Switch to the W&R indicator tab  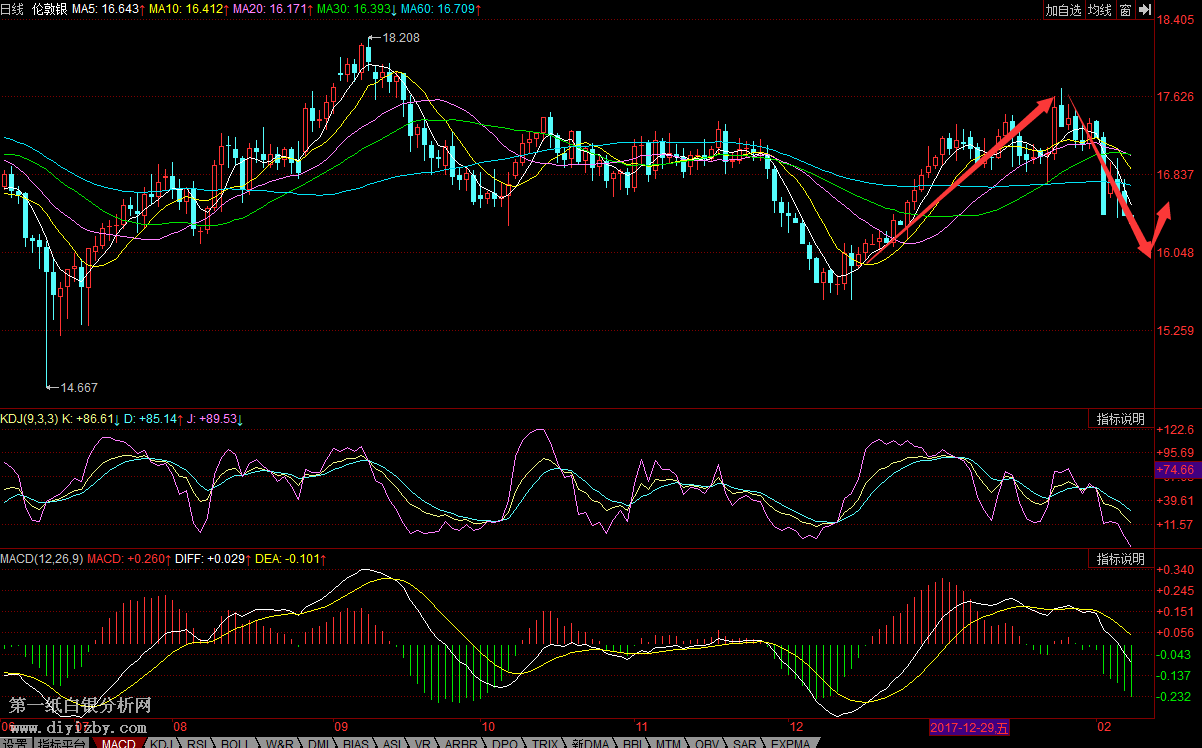tap(279, 743)
